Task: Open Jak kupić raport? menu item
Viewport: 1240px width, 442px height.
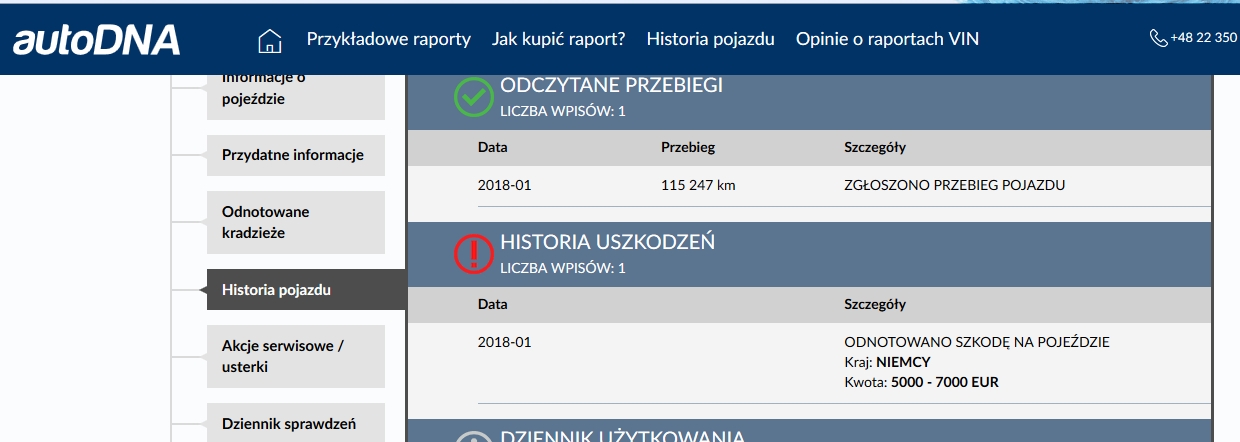Action: 558,40
